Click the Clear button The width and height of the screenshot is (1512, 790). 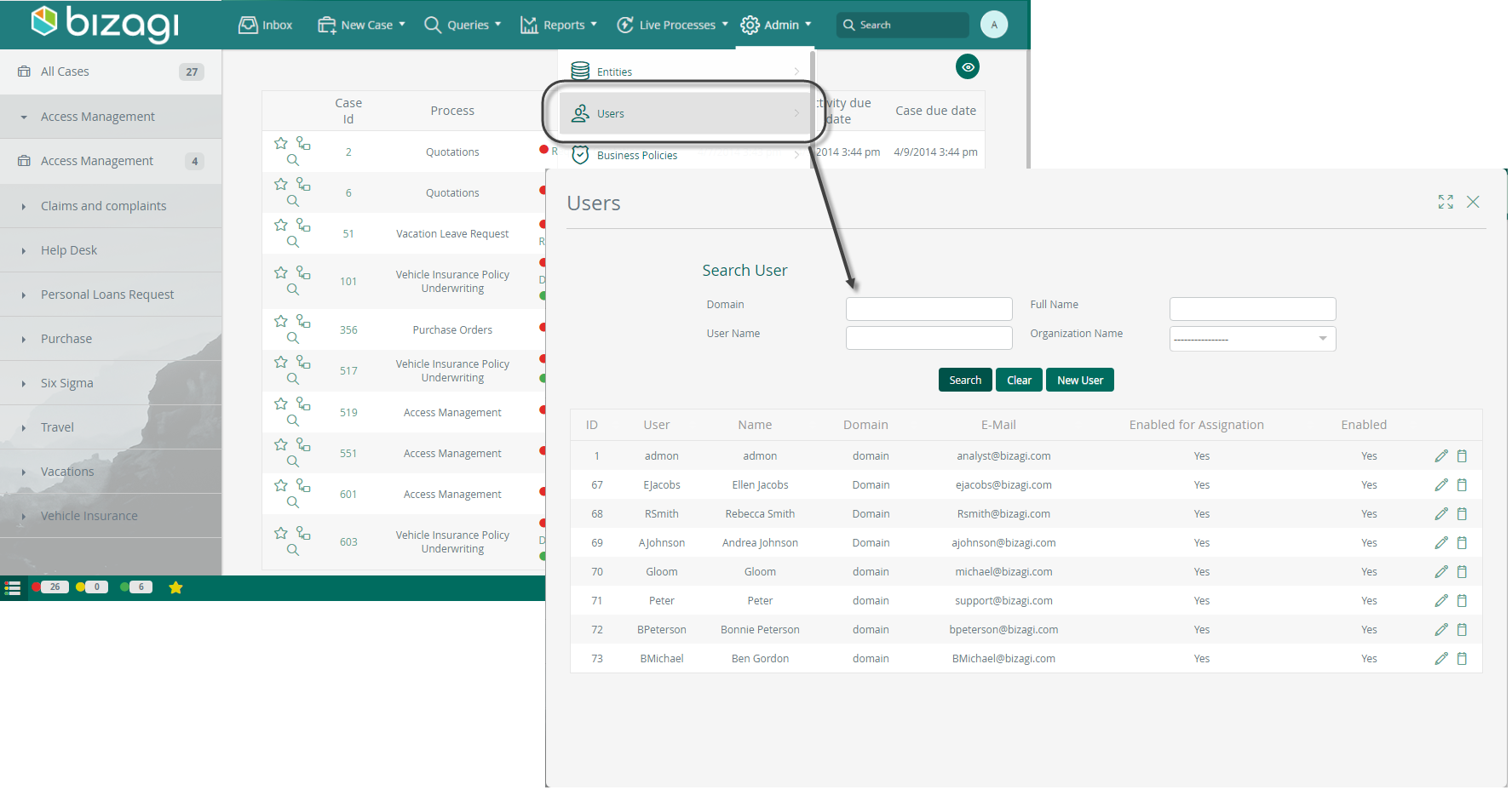1019,380
